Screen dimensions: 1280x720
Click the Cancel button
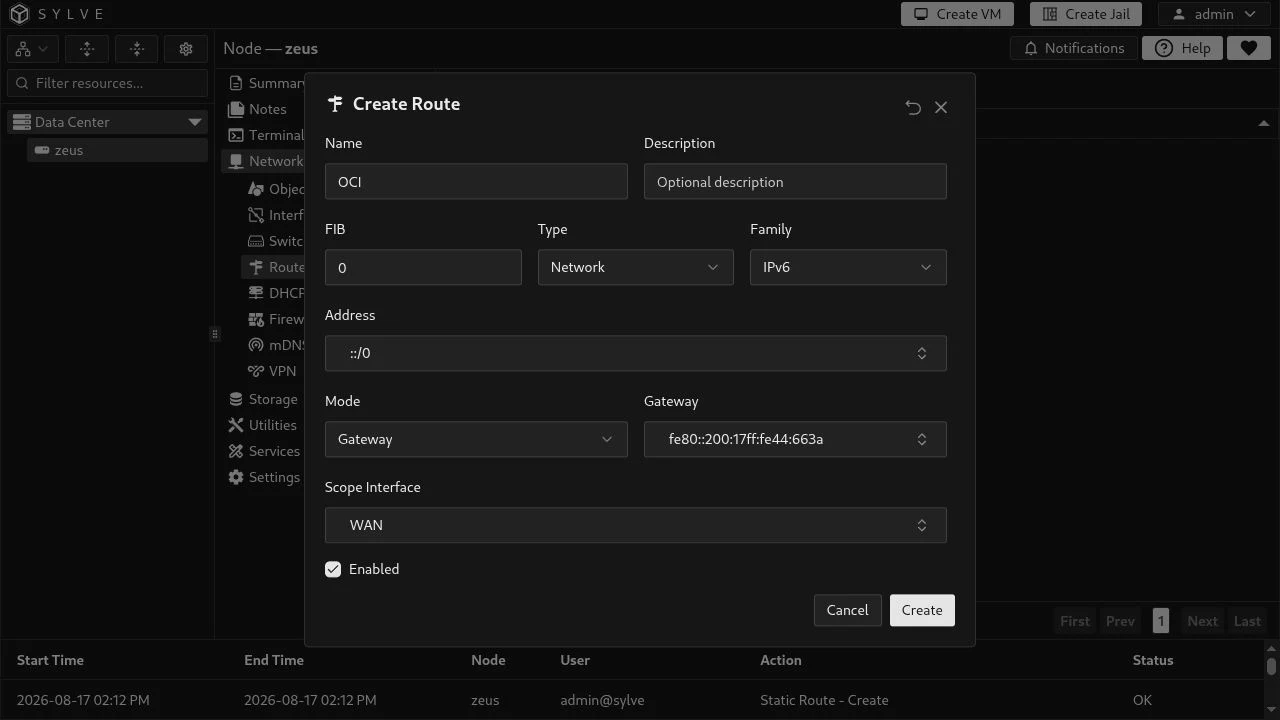click(847, 610)
